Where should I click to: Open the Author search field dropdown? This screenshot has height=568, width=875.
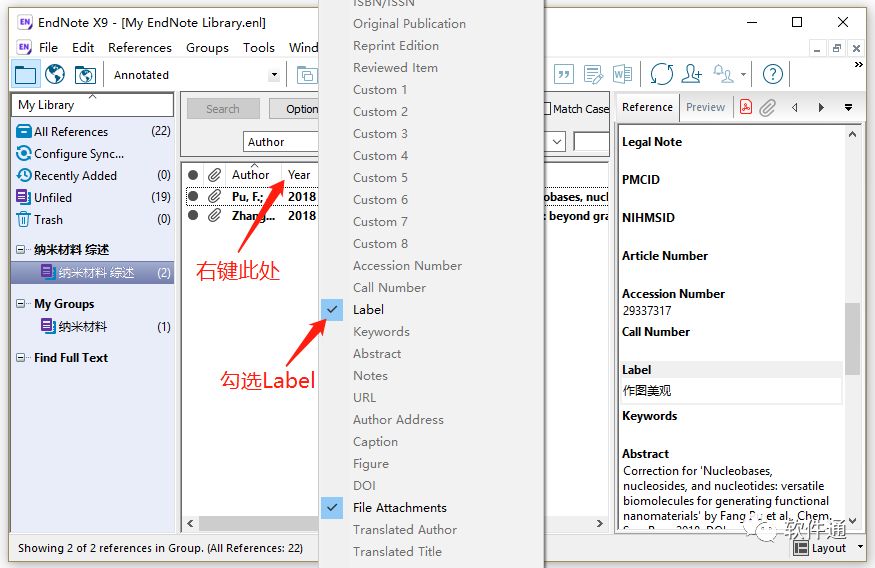pyautogui.click(x=281, y=142)
